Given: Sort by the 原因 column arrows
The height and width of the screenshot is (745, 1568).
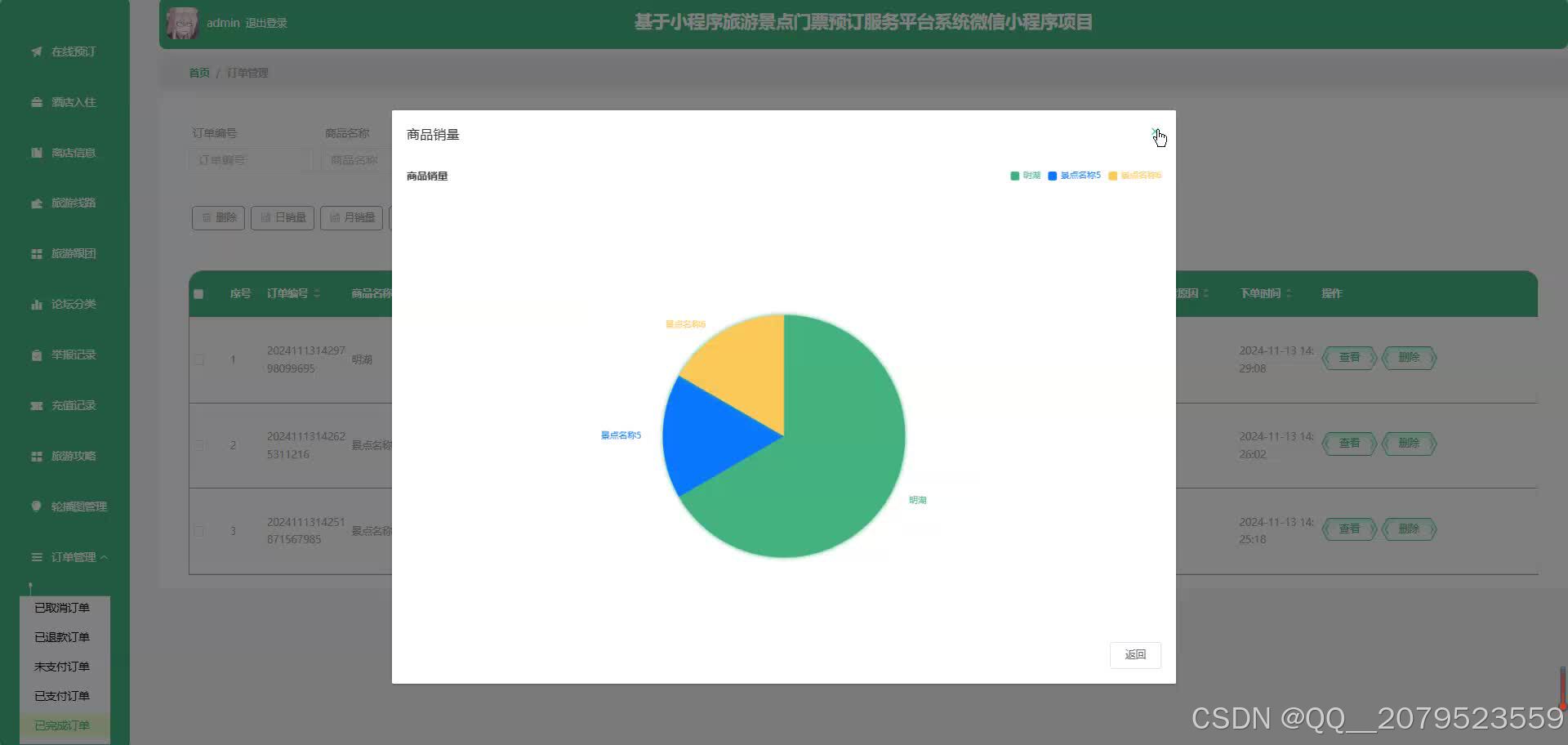Looking at the screenshot, I should click(x=1205, y=293).
